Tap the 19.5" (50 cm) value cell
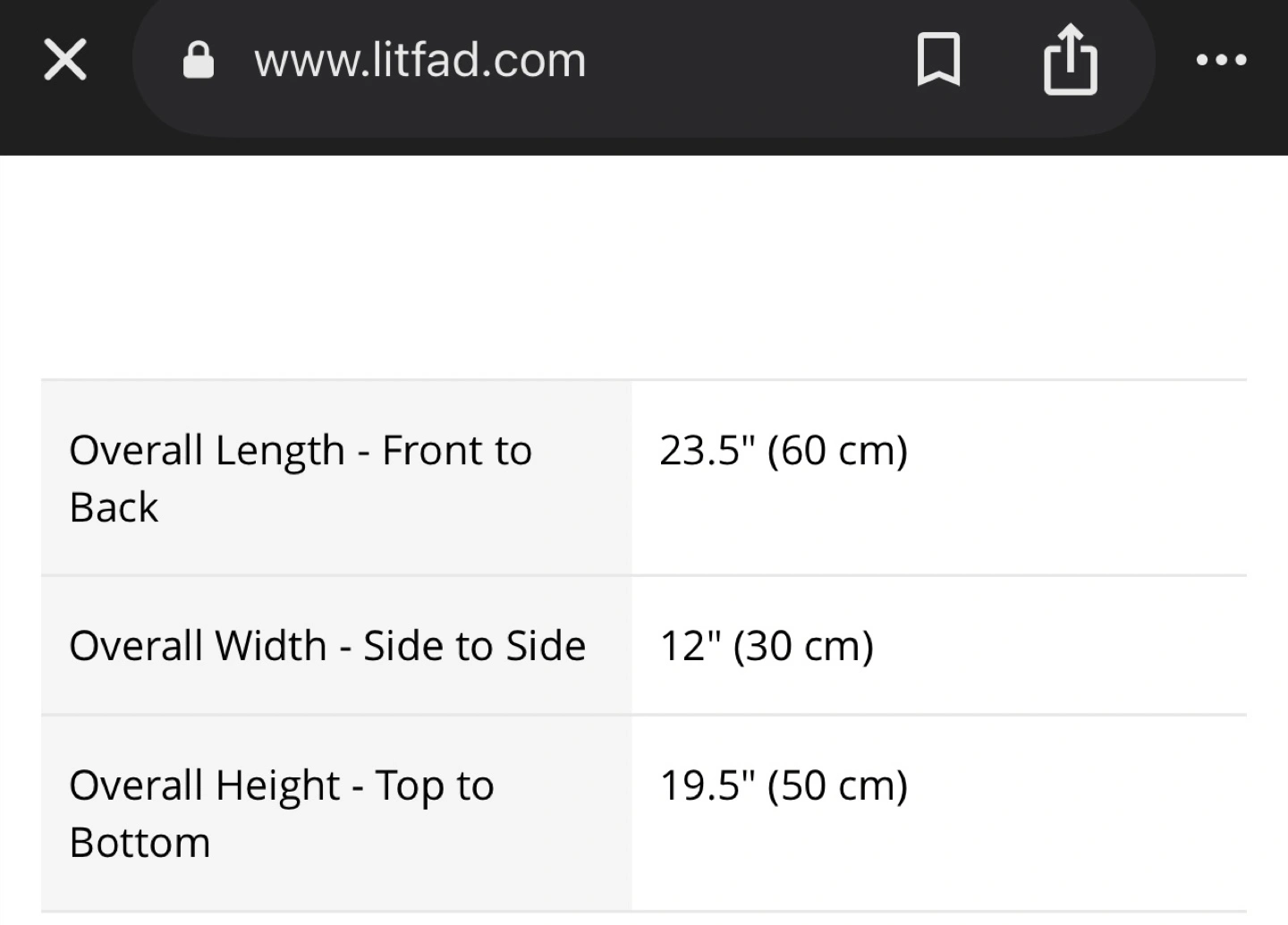The height and width of the screenshot is (925, 1288). coord(939,813)
